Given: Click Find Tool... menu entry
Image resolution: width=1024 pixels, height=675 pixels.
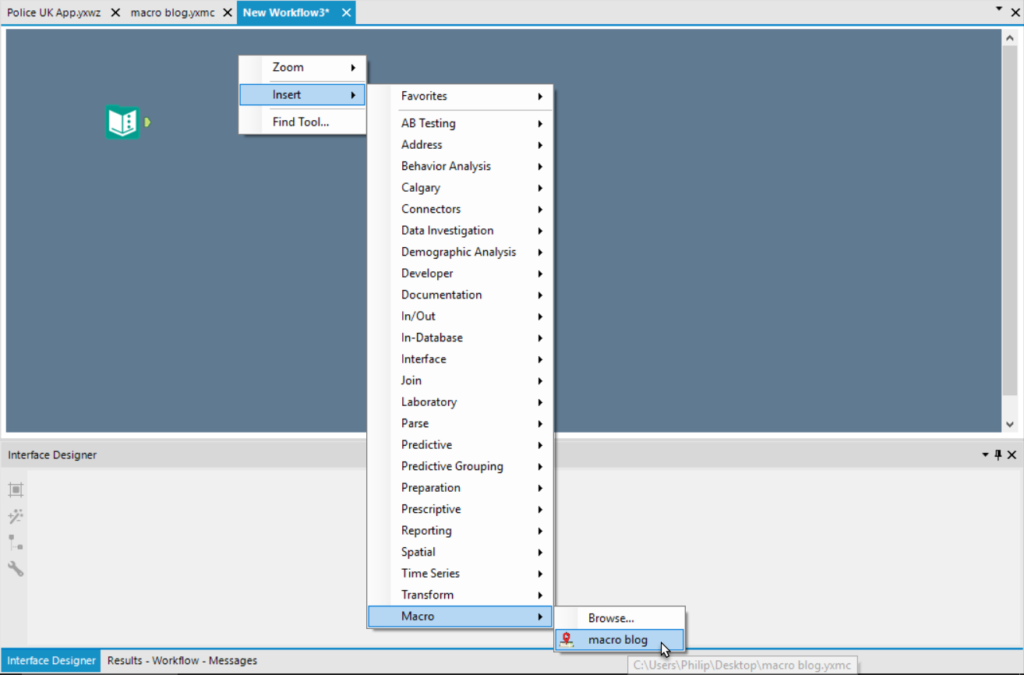Looking at the screenshot, I should pyautogui.click(x=302, y=122).
